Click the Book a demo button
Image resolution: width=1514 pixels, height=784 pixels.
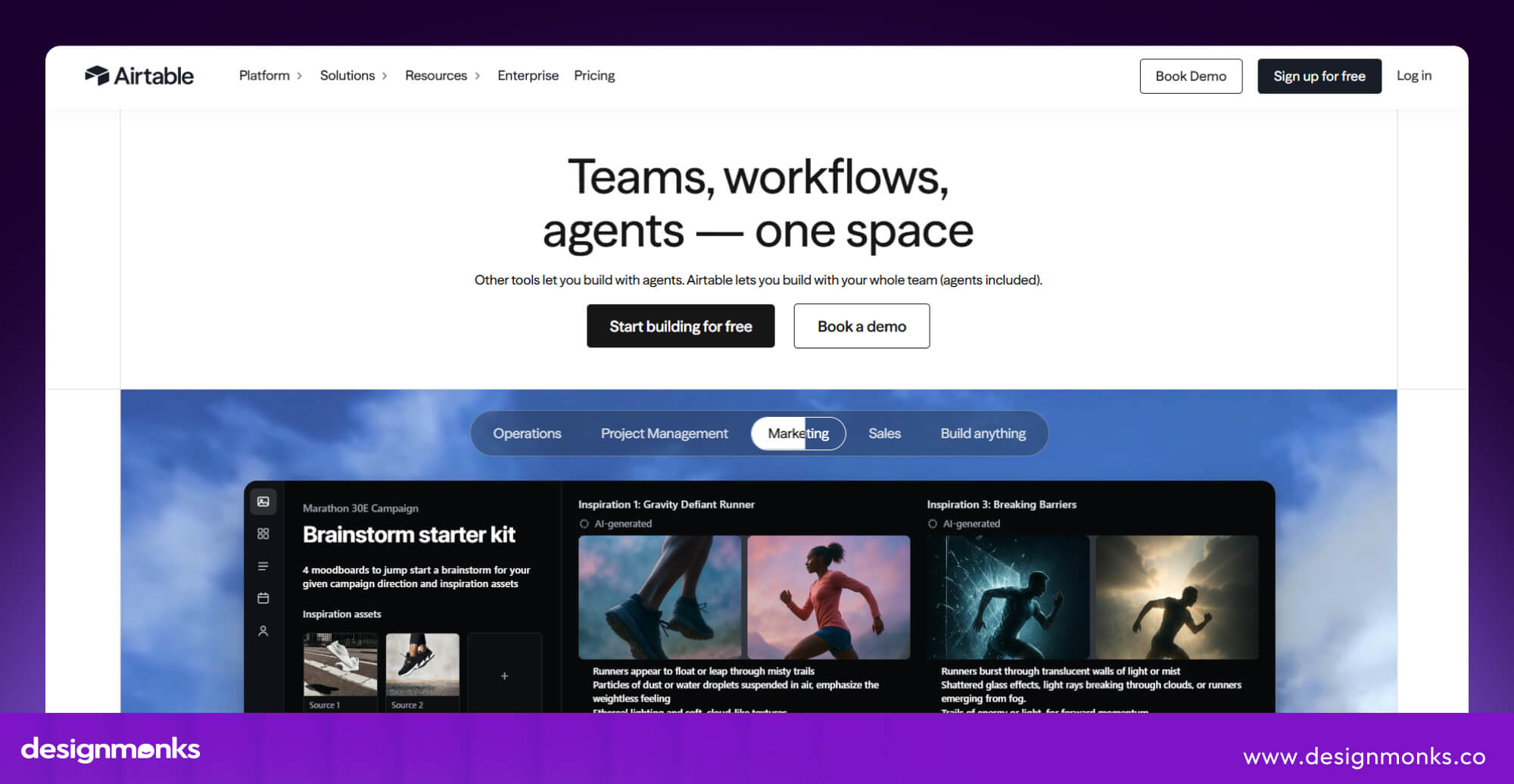point(861,326)
